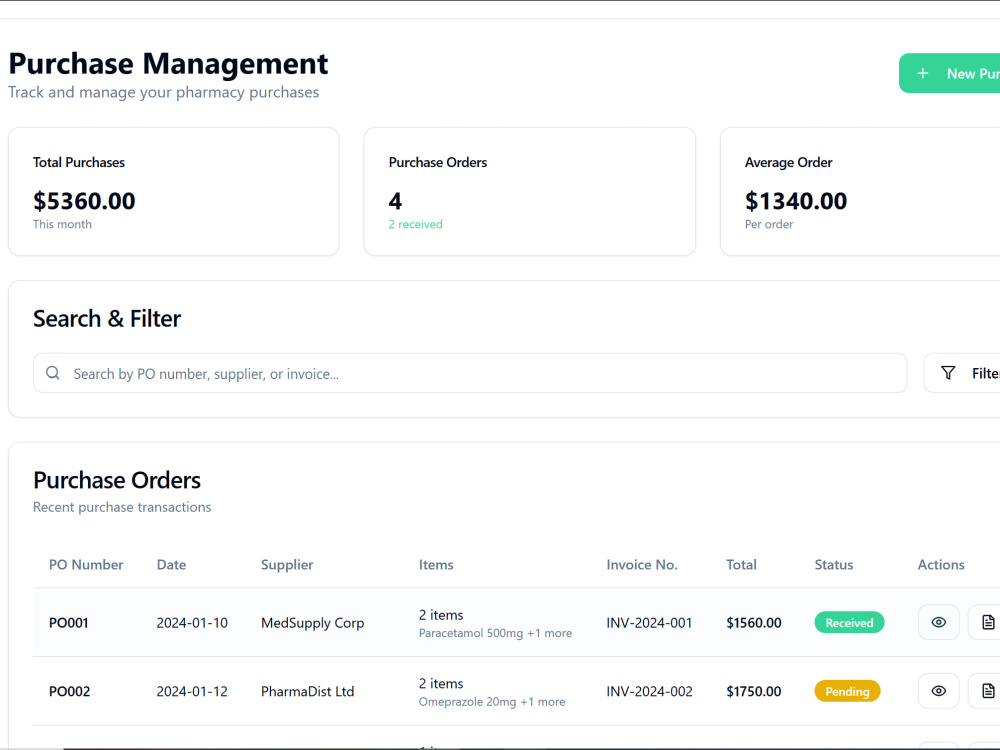Click the Search & Filter heading
This screenshot has width=1000, height=750.
tap(107, 318)
